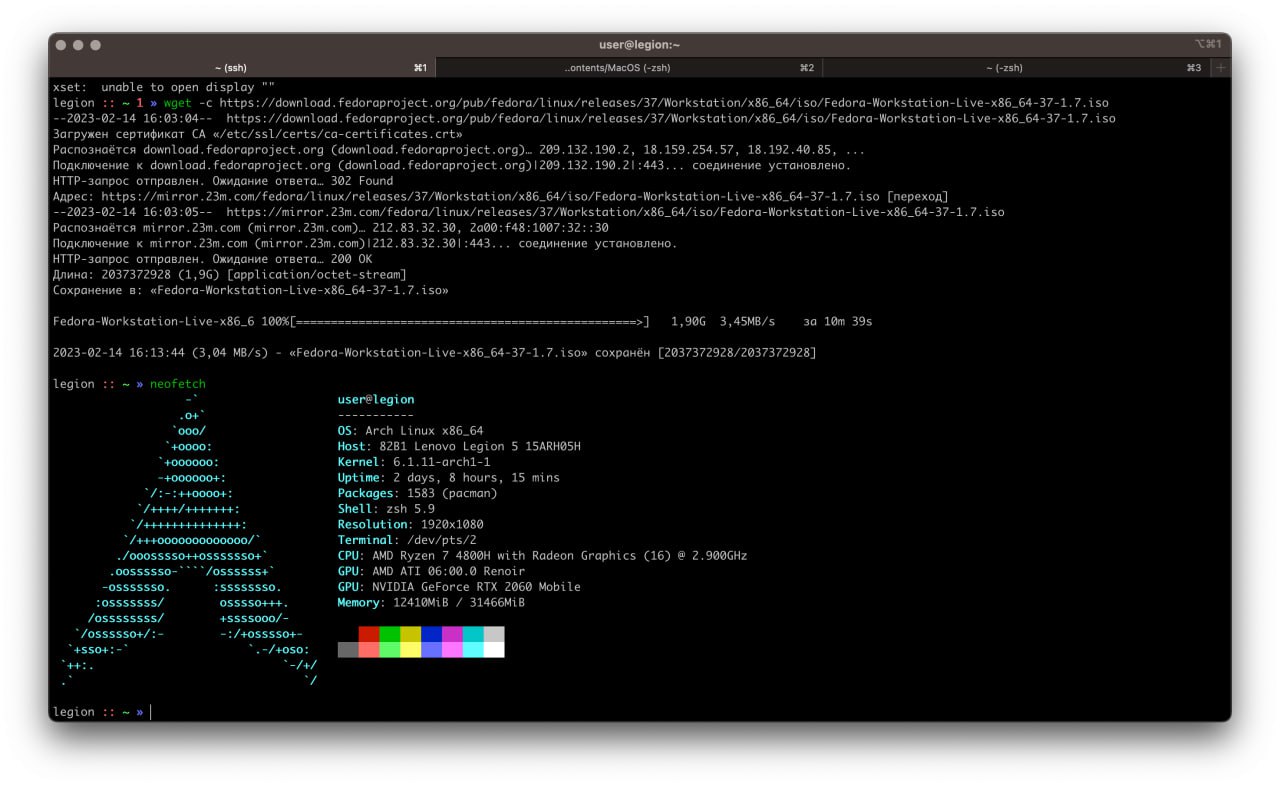Click the magenta color block in top palette row

pyautogui.click(x=452, y=634)
